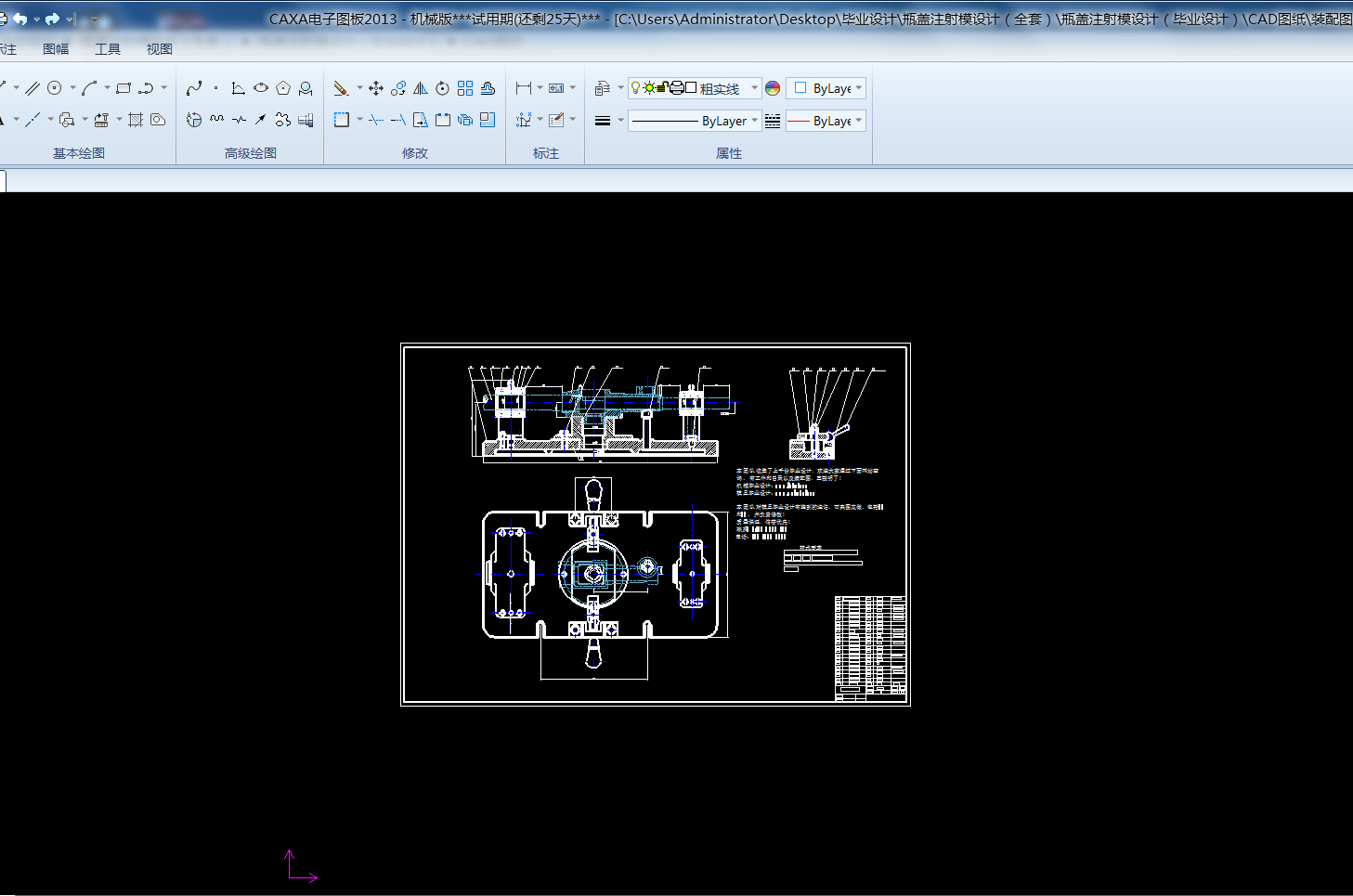Select the formula curve axes tool
This screenshot has width=1353, height=896.
click(239, 88)
